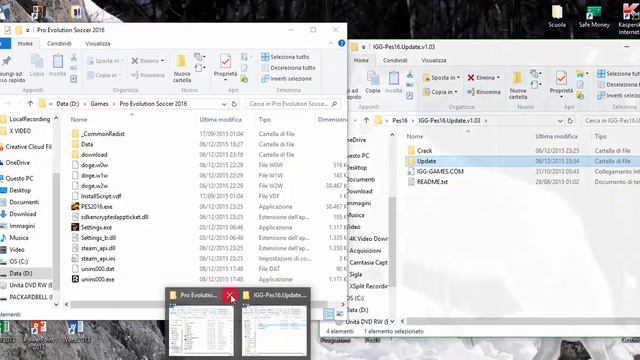This screenshot has width=640, height=360.
Task: Open quick access toolbar dropdown in Pro Evolution window
Action: click(x=27, y=30)
